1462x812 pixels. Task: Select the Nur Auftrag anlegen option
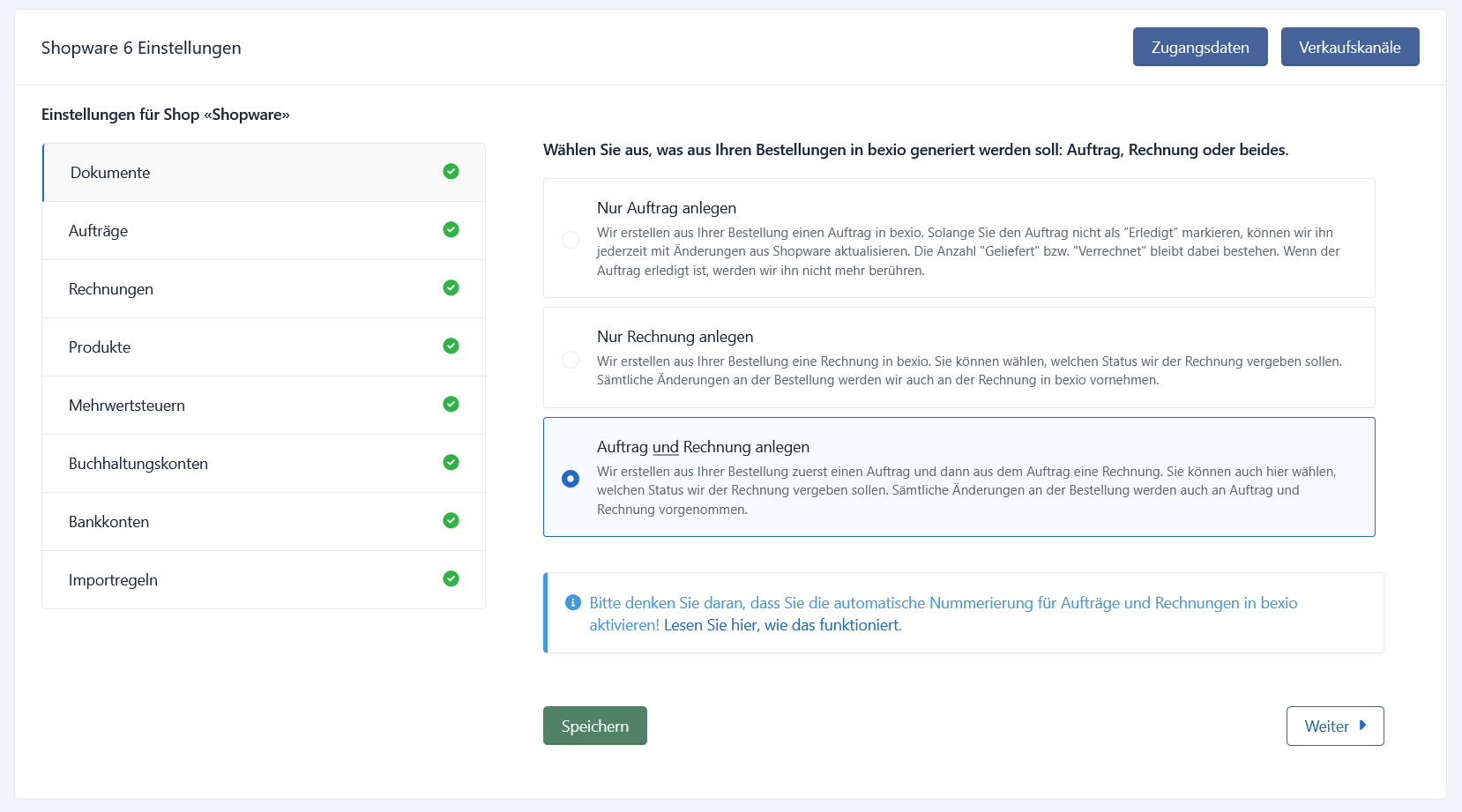click(570, 239)
